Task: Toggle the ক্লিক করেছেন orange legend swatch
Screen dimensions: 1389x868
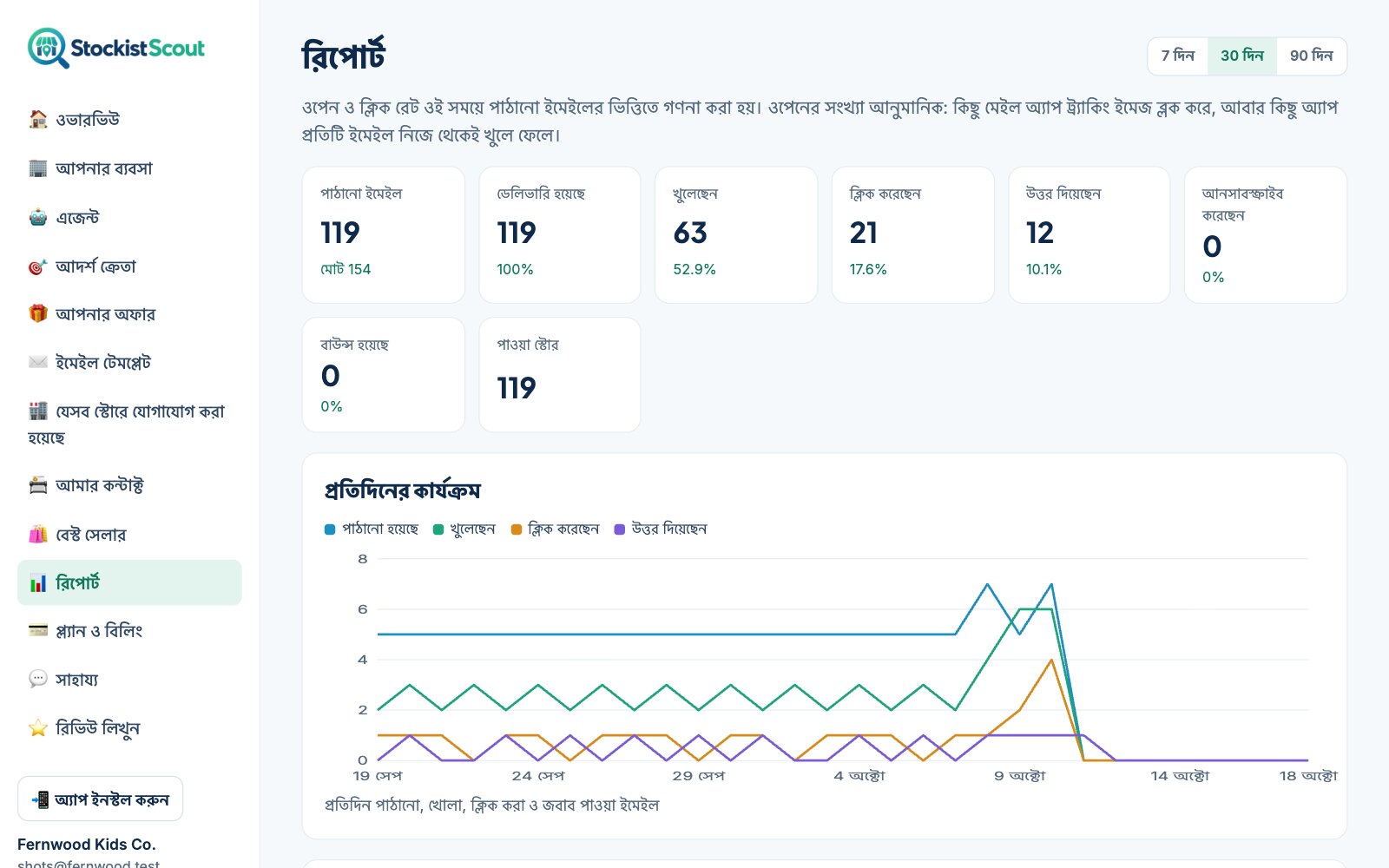Action: (517, 529)
